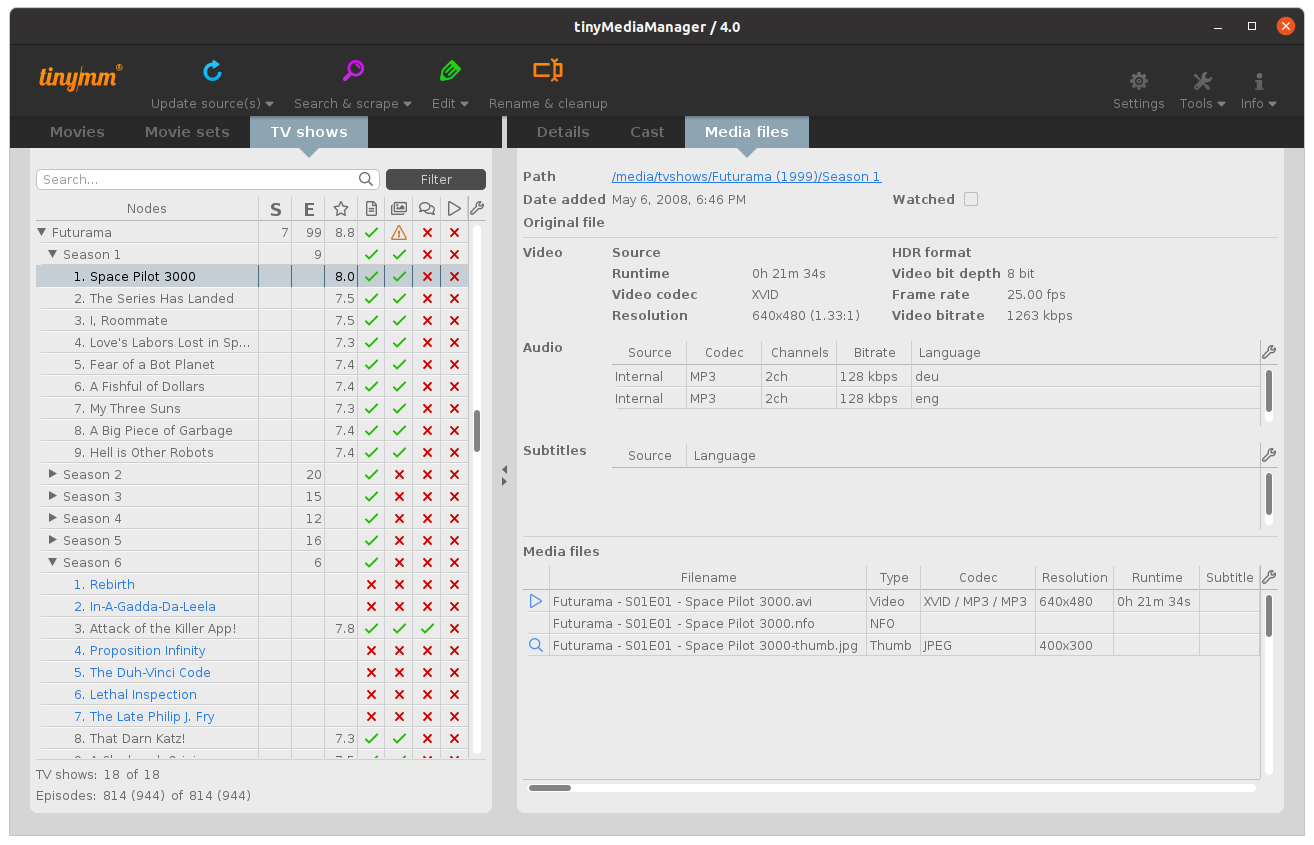This screenshot has height=845, width=1314.
Task: Open the Cast tab
Action: (647, 132)
